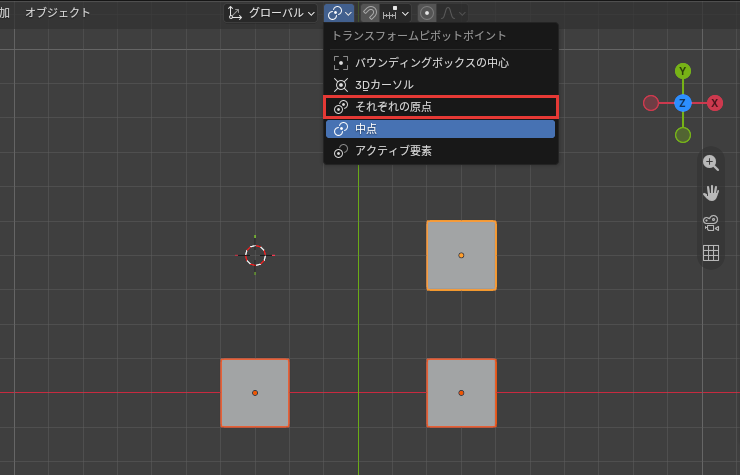Select アクティブ要素 pivot option

[x=440, y=151]
